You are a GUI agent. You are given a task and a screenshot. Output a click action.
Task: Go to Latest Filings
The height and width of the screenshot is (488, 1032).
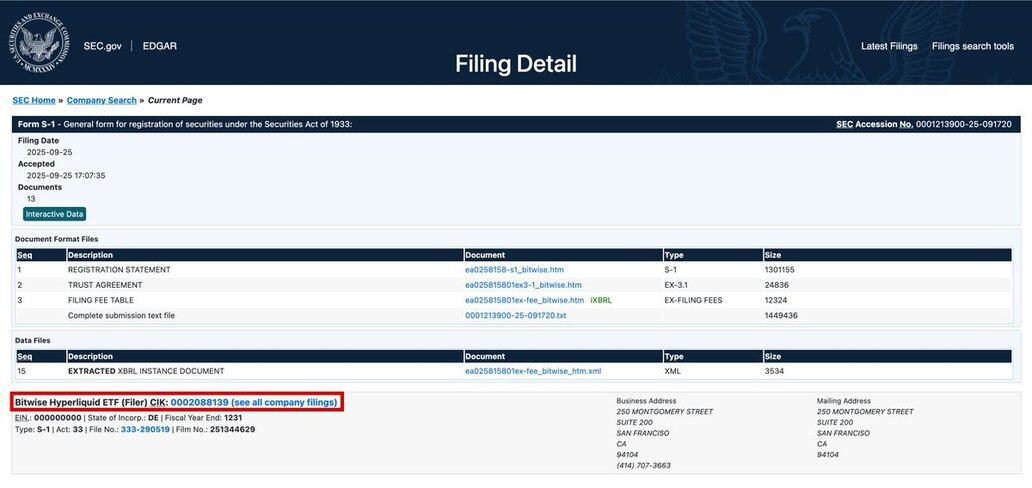889,46
